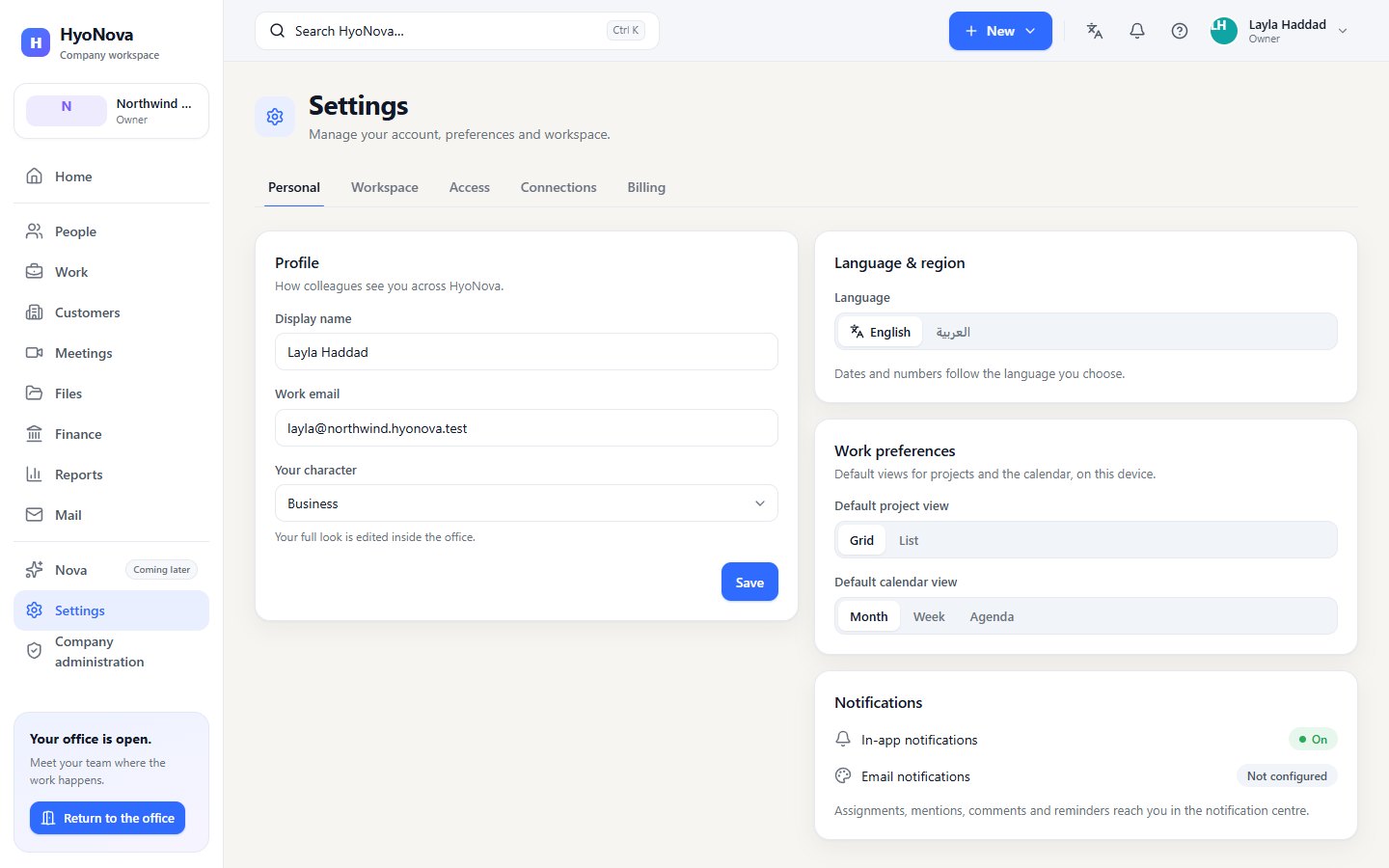Click Return to the office
The height and width of the screenshot is (868, 1389).
tap(107, 818)
